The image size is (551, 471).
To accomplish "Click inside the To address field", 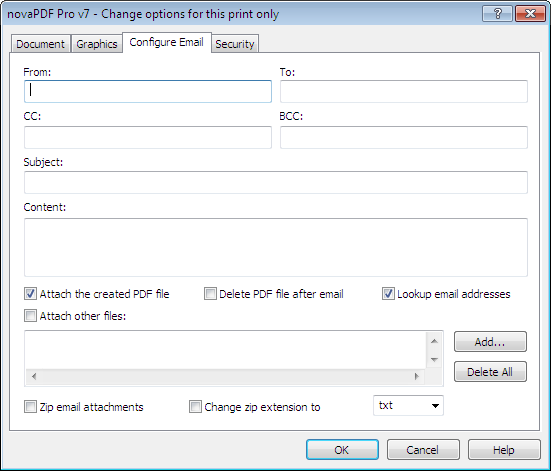I will click(404, 91).
